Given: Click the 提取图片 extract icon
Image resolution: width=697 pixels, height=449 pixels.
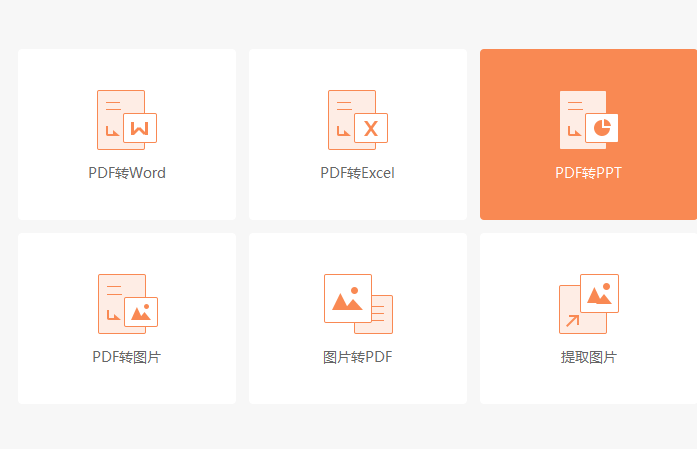Looking at the screenshot, I should click(x=589, y=304).
